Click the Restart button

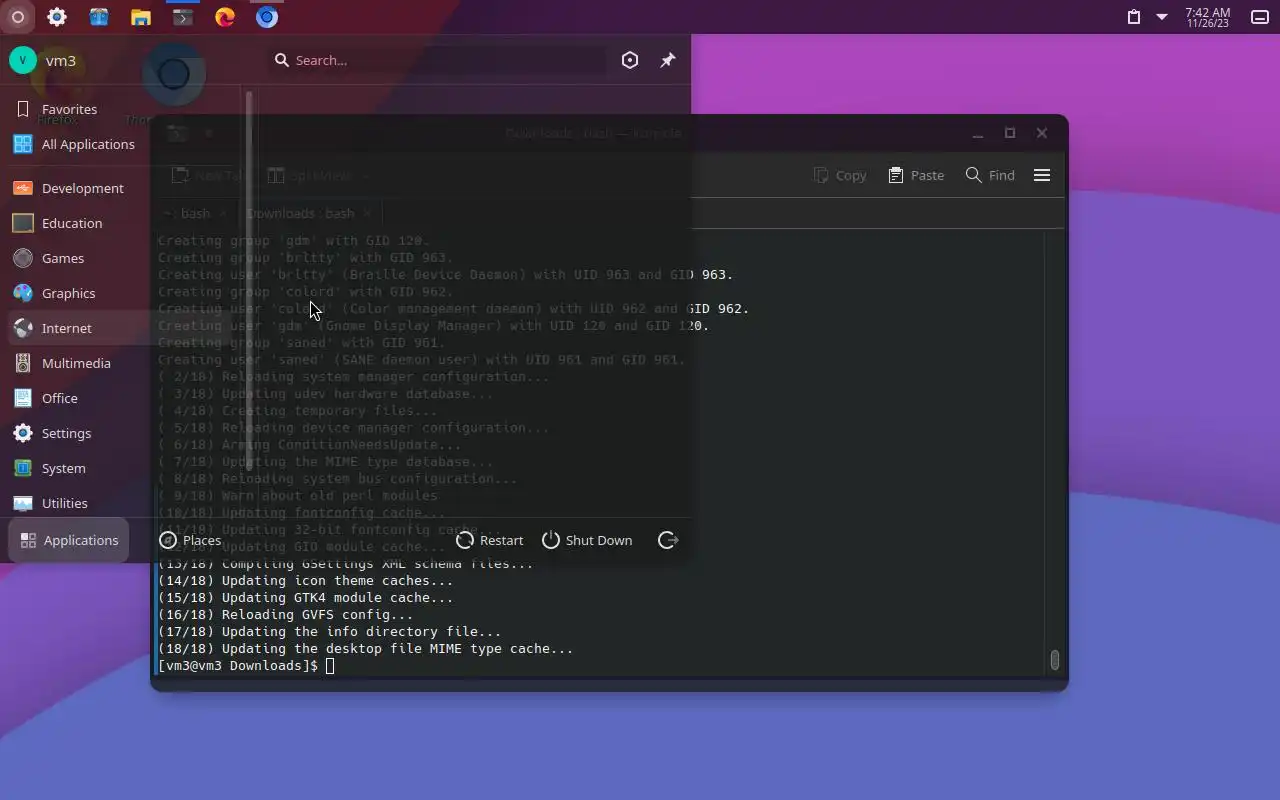pos(489,540)
